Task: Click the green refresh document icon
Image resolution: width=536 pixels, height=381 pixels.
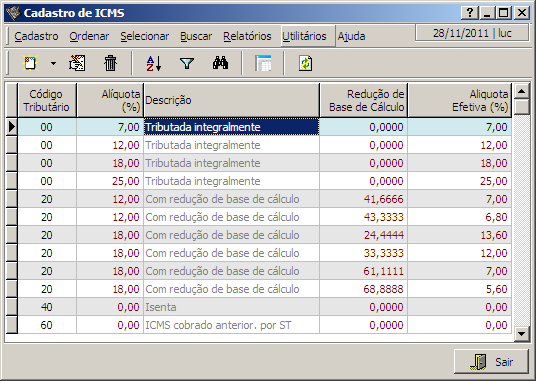Action: (x=305, y=63)
